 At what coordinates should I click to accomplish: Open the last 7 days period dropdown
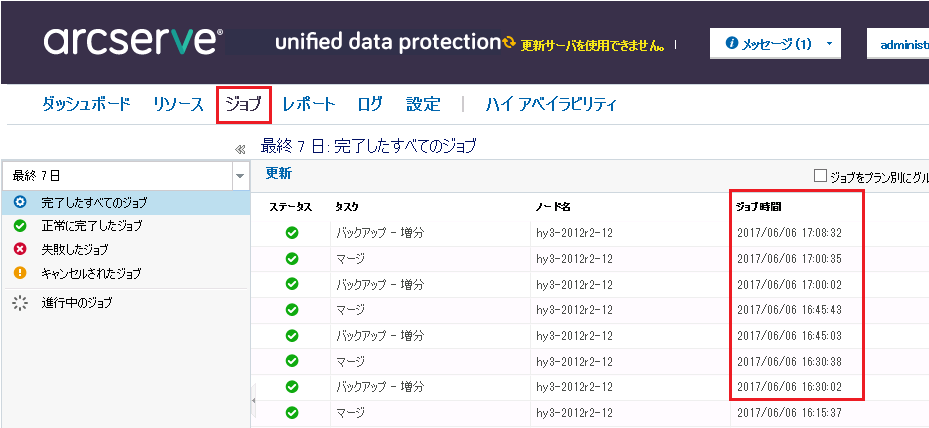coord(240,176)
